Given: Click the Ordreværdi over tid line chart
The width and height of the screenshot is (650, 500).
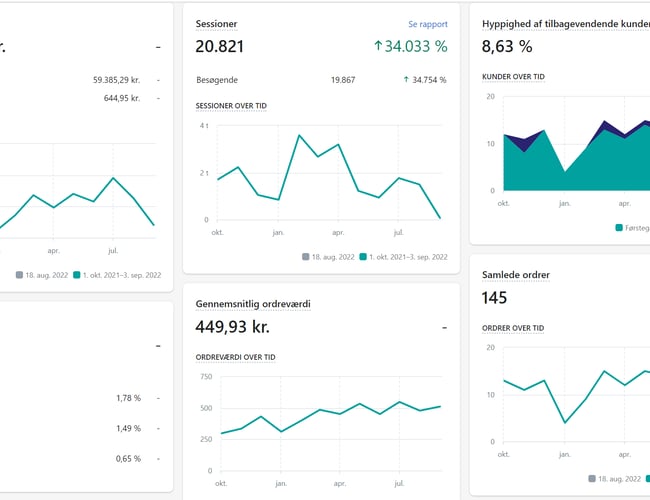Looking at the screenshot, I should pyautogui.click(x=320, y=420).
